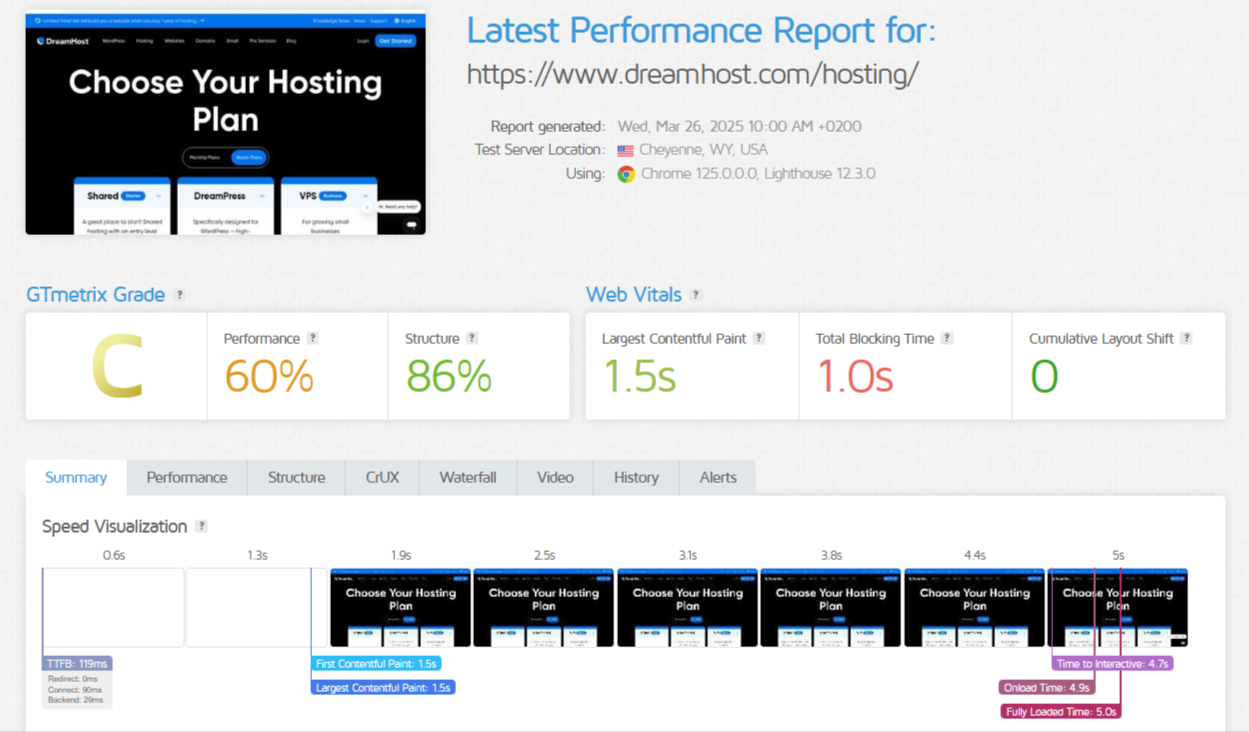Click the Backend: 29ms detail
The height and width of the screenshot is (732, 1249).
click(75, 701)
